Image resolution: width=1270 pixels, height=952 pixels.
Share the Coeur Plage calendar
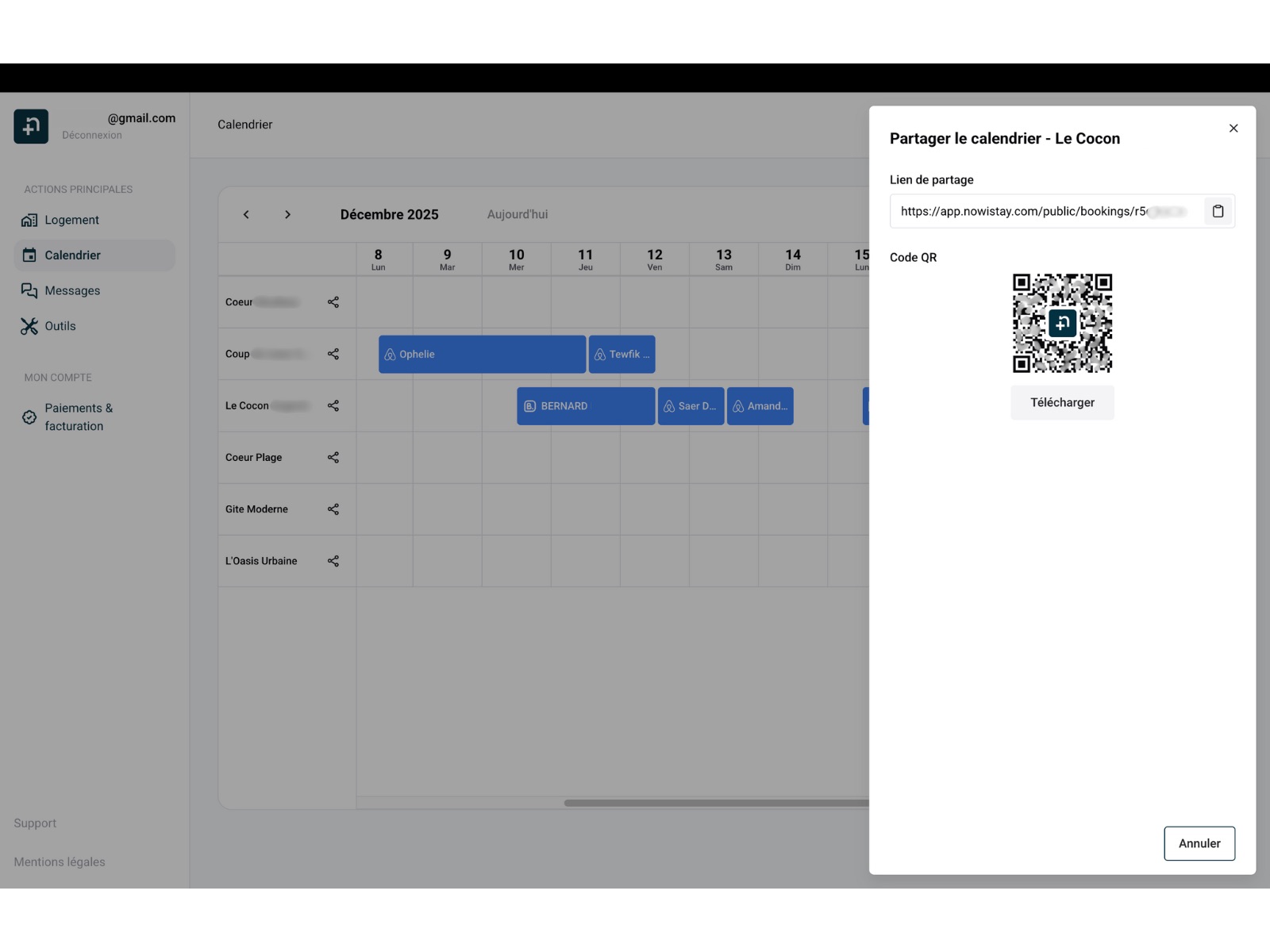pyautogui.click(x=333, y=458)
